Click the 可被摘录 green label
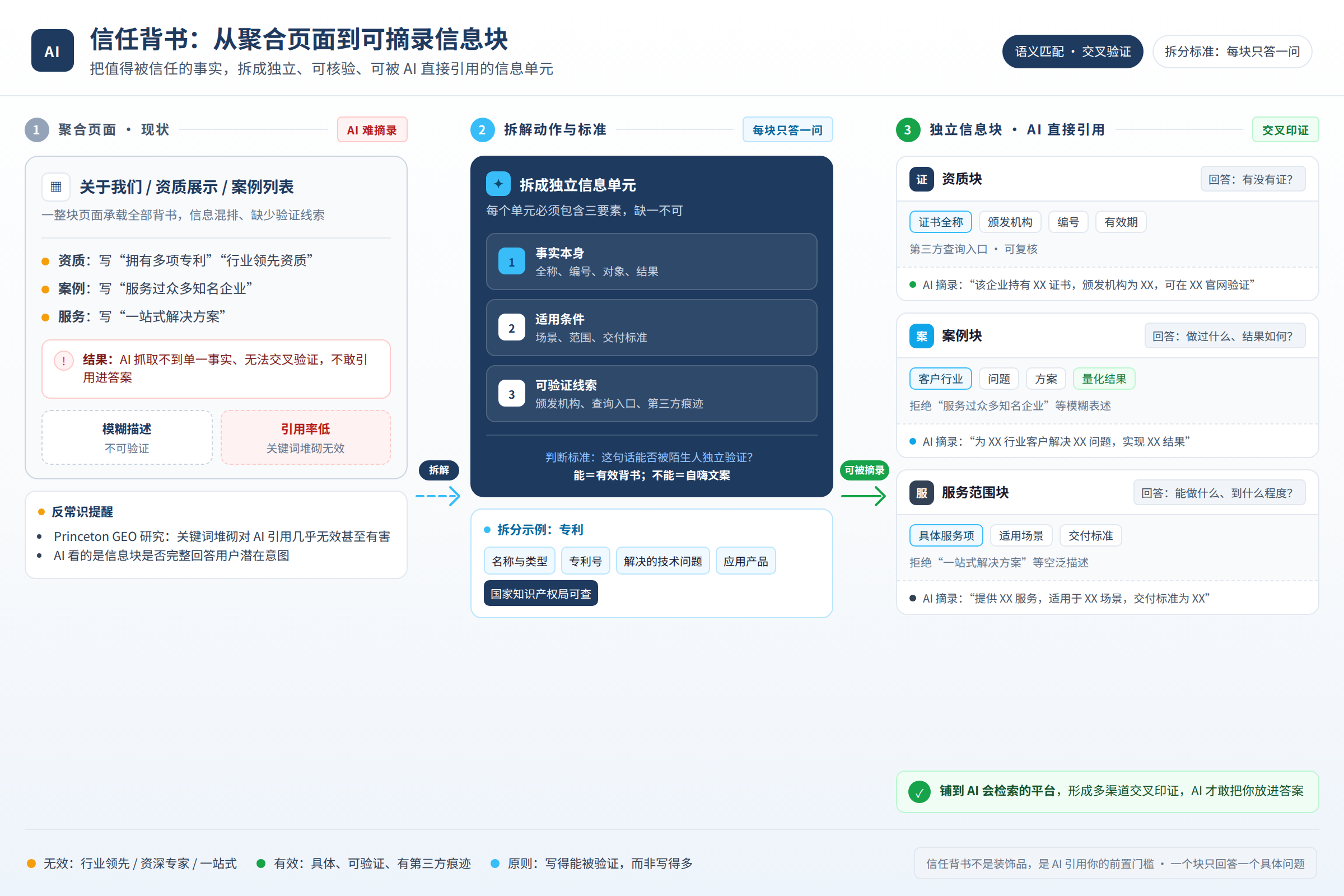 click(864, 470)
